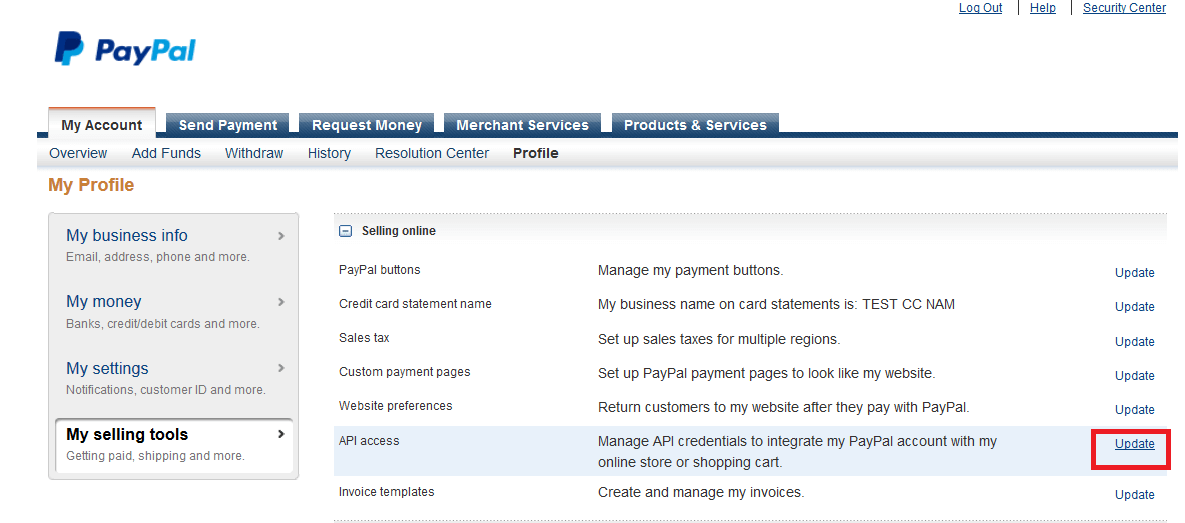Open the My money section

click(x=104, y=302)
